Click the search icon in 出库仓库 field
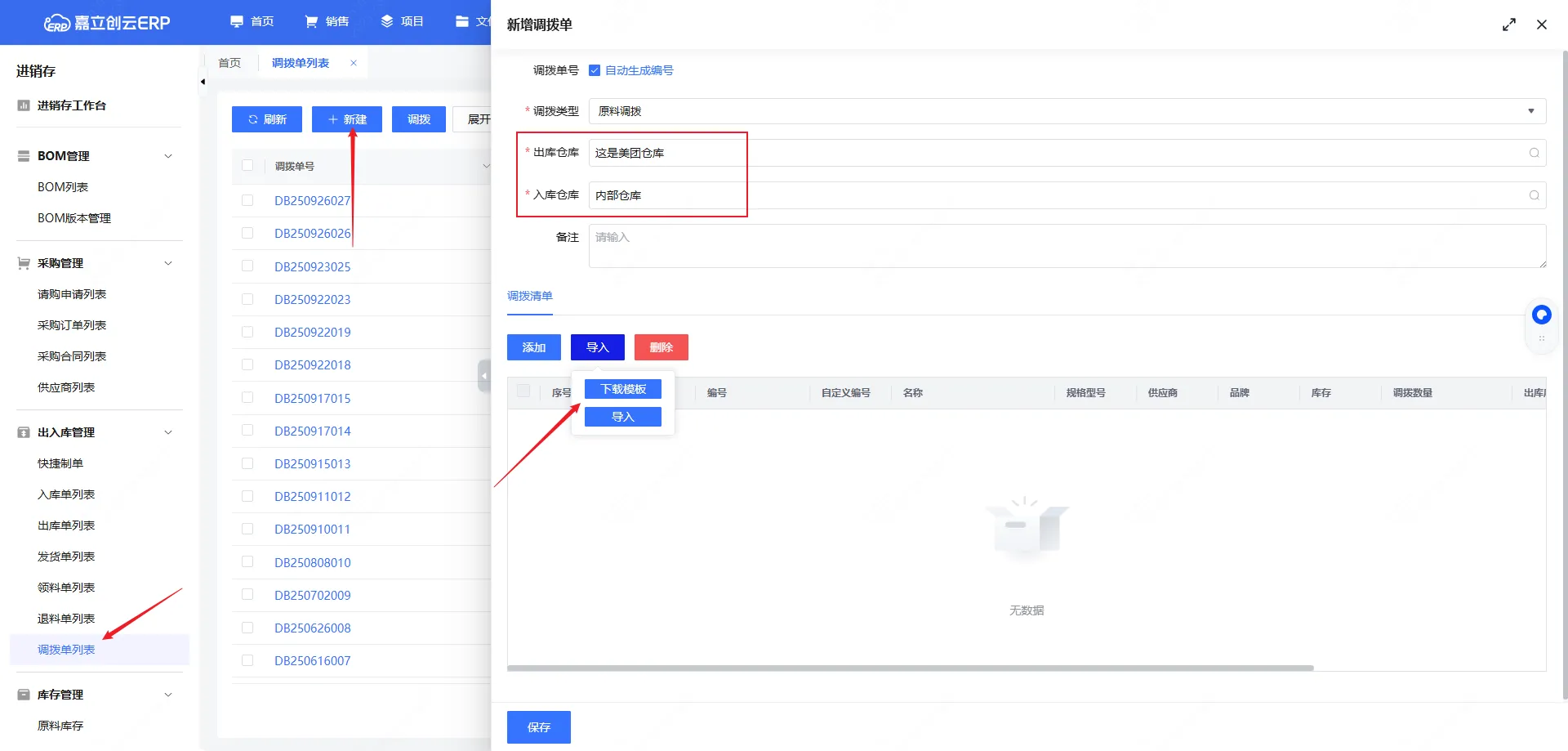1568x751 pixels. tap(1534, 153)
